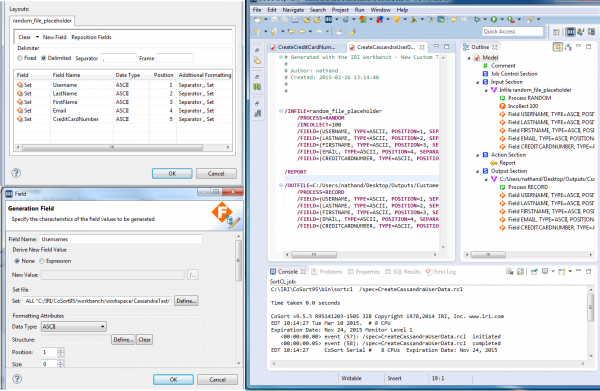The height and width of the screenshot is (391, 600).
Task: Collapse the Infile random_file_placeholder node
Action: (x=486, y=90)
